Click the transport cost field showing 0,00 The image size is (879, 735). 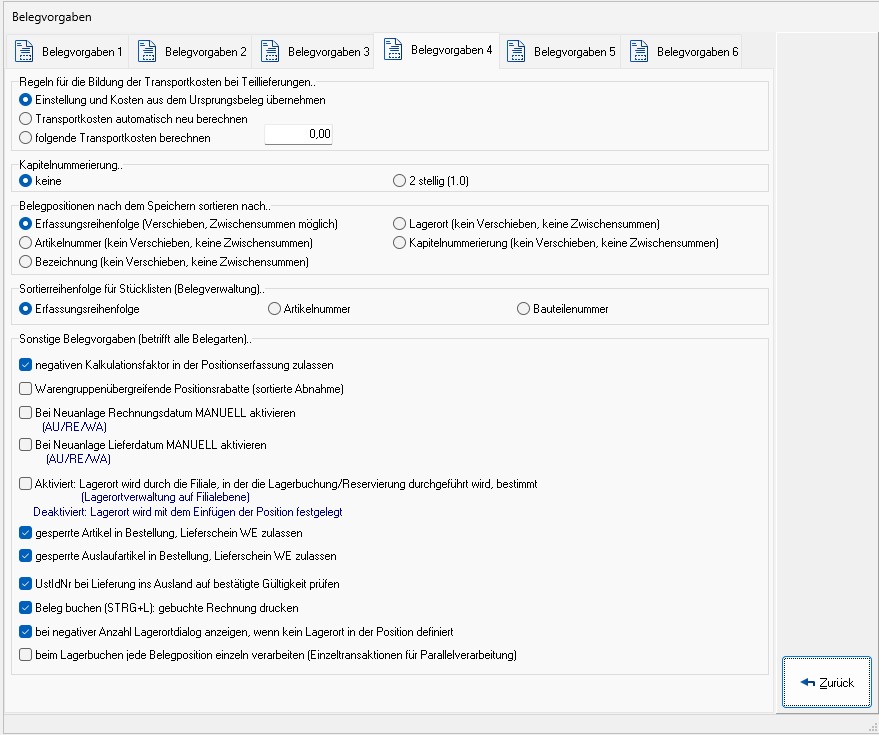pyautogui.click(x=298, y=134)
